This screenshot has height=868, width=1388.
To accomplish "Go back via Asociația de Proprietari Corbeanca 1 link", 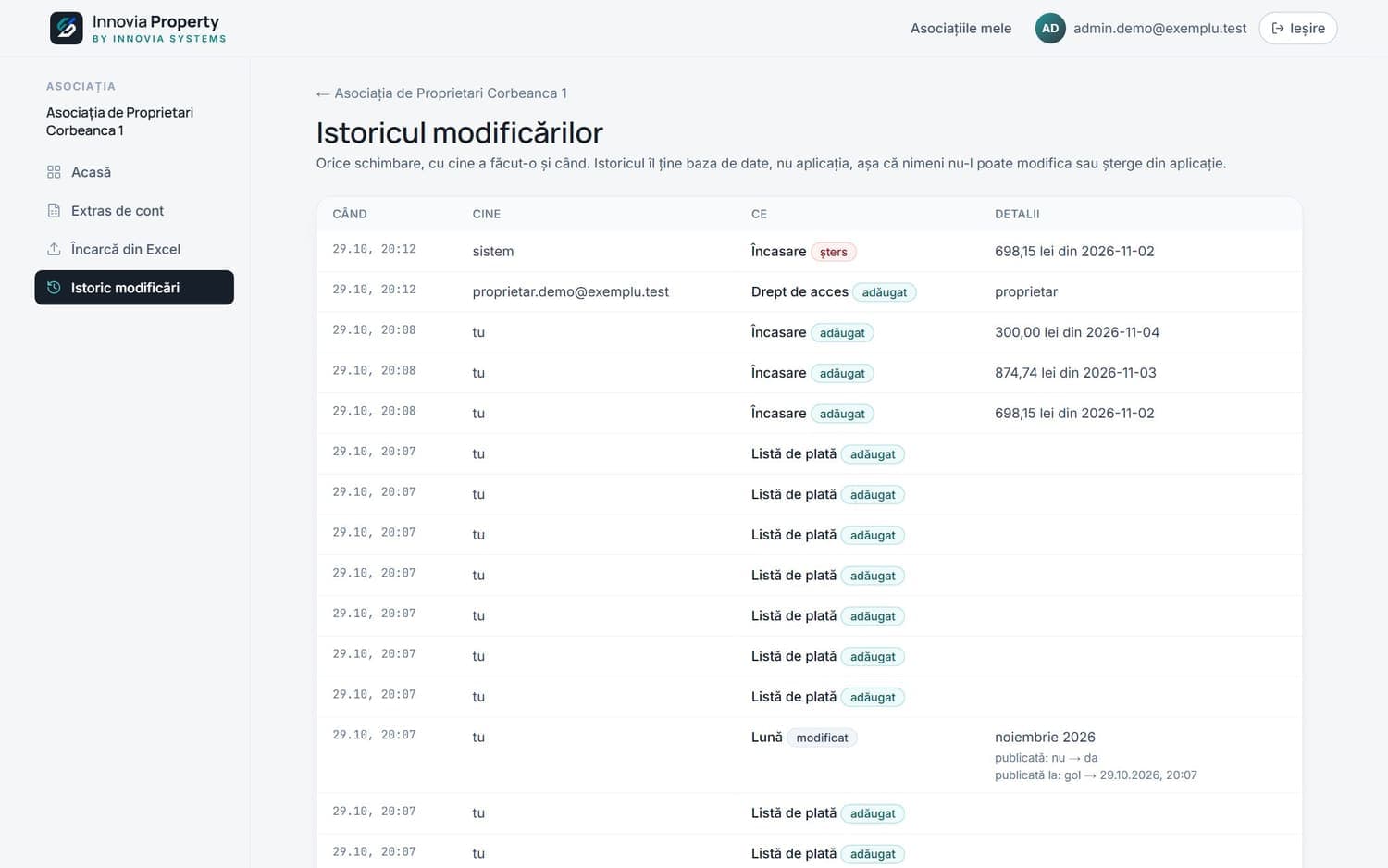I will (x=441, y=93).
